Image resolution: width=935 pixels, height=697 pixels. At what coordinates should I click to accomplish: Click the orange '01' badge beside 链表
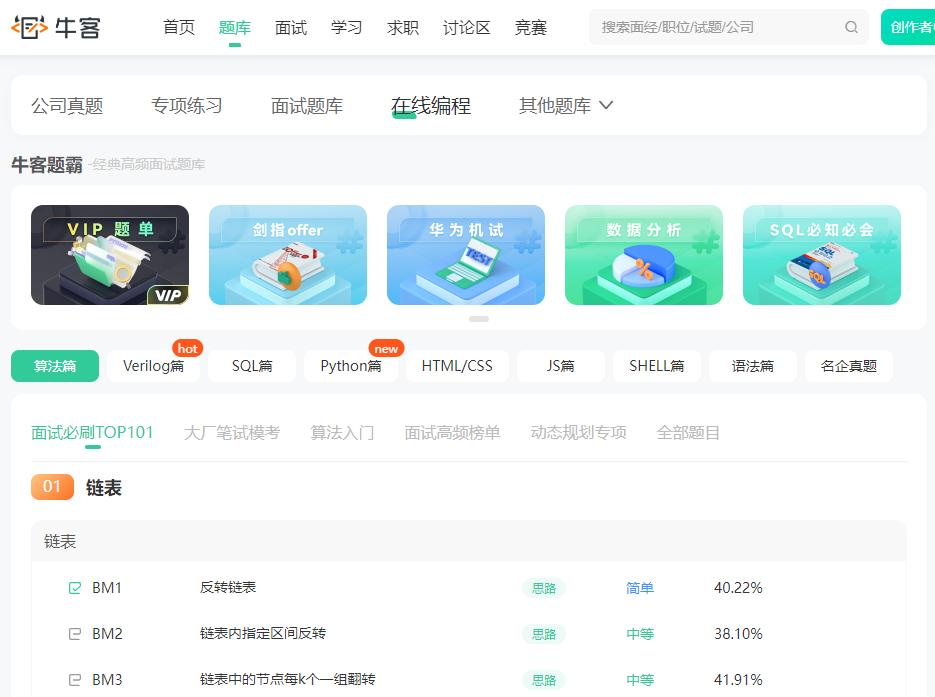tap(52, 488)
